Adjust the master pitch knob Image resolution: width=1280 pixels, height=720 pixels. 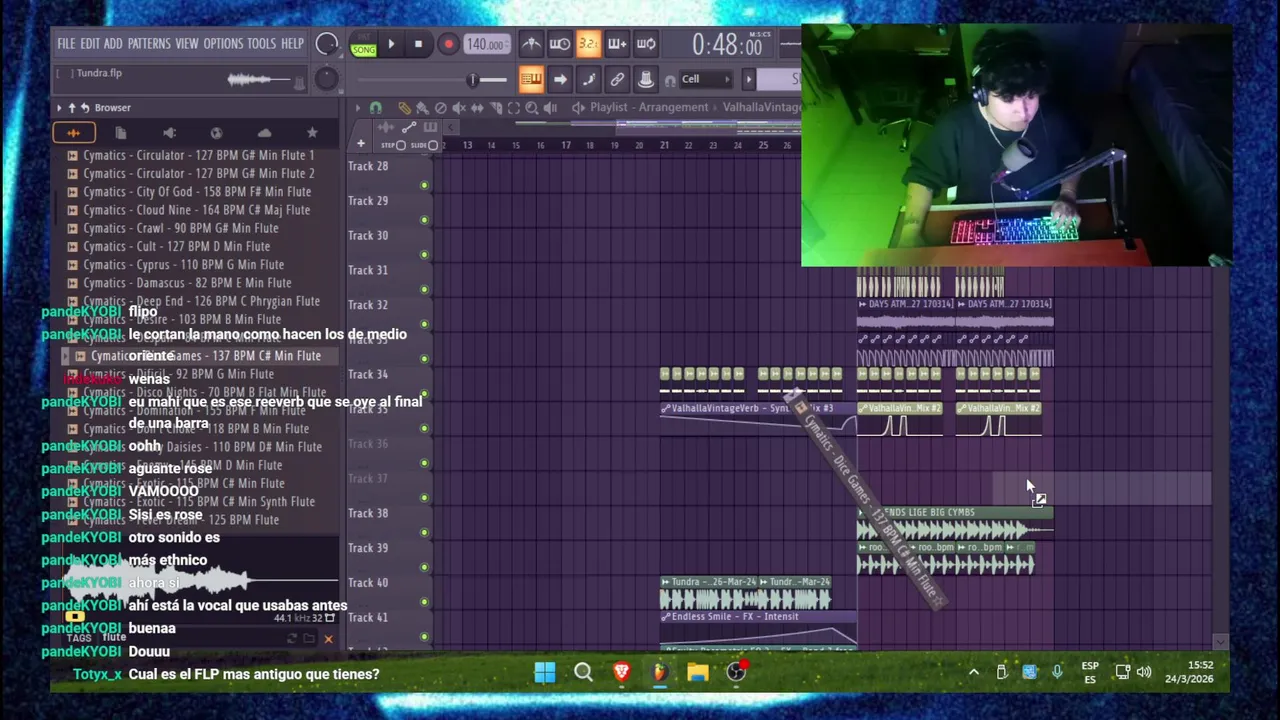[x=326, y=79]
